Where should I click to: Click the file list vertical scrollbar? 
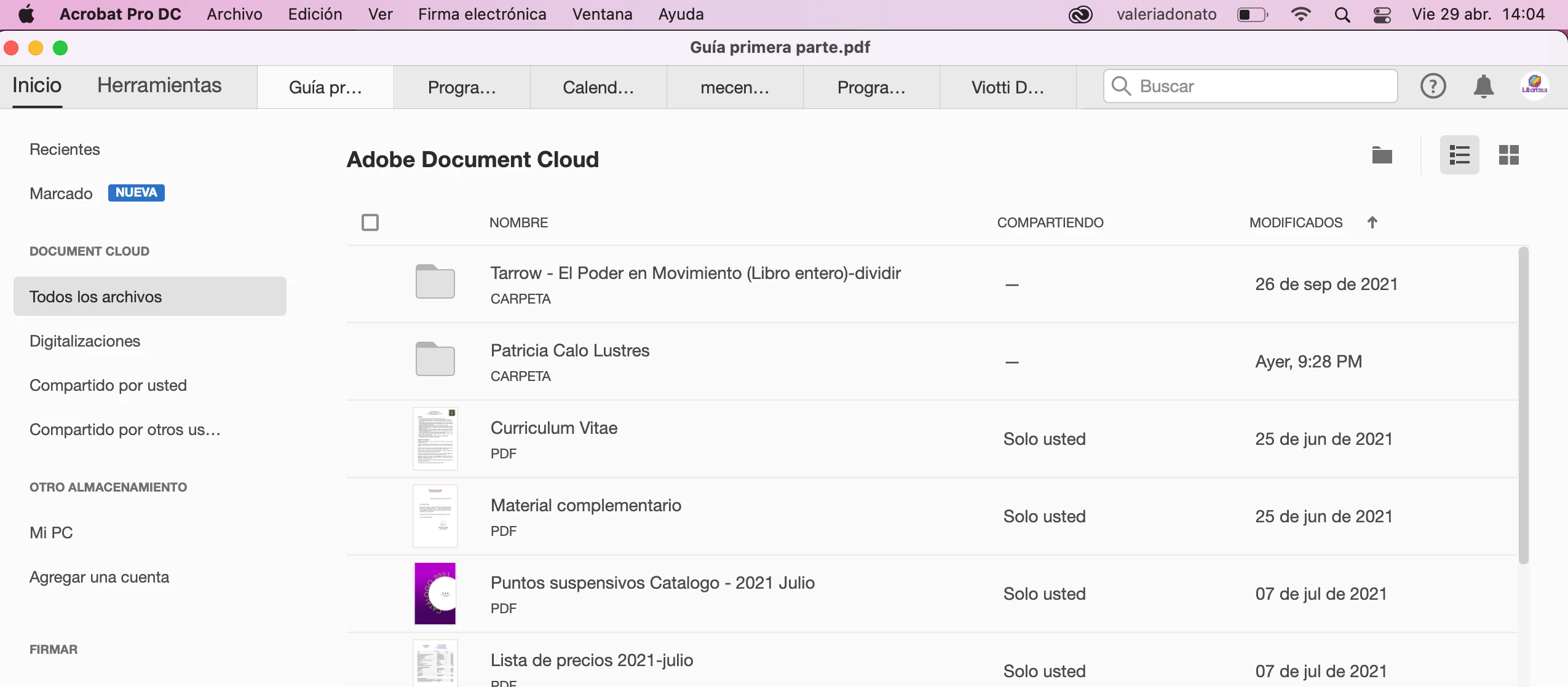coord(1522,406)
